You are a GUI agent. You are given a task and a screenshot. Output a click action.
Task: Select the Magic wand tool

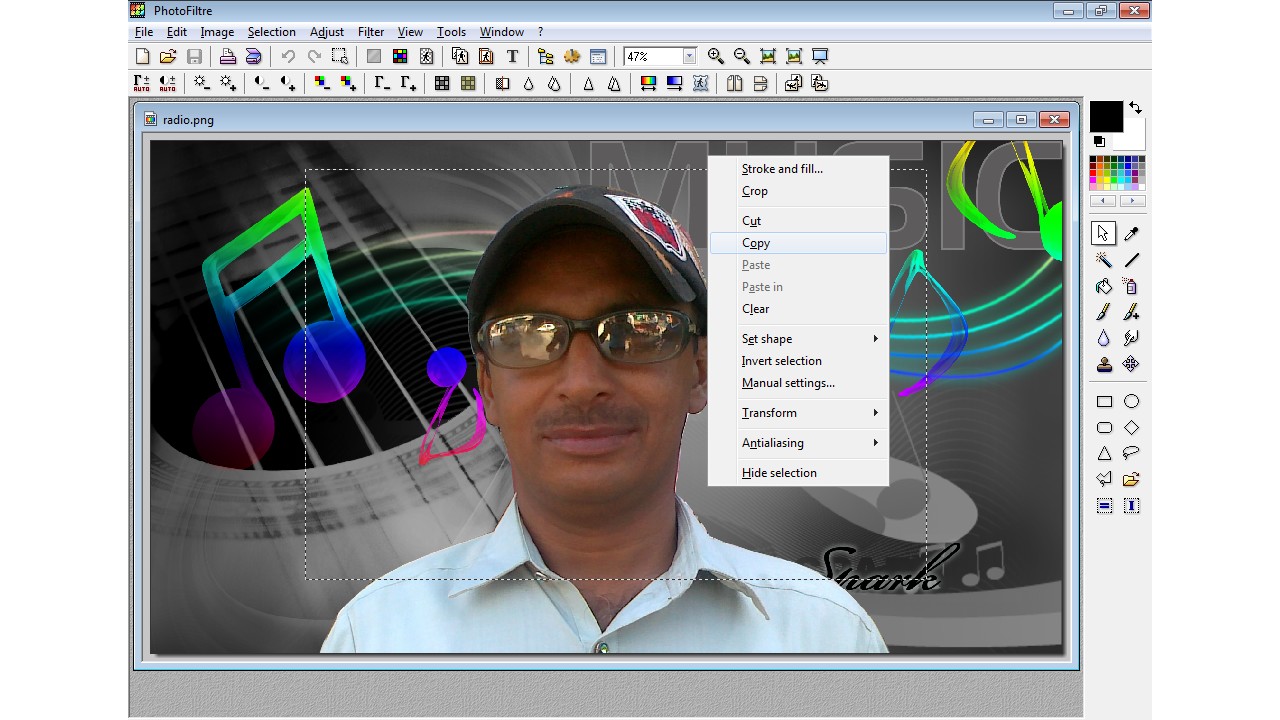(1104, 260)
